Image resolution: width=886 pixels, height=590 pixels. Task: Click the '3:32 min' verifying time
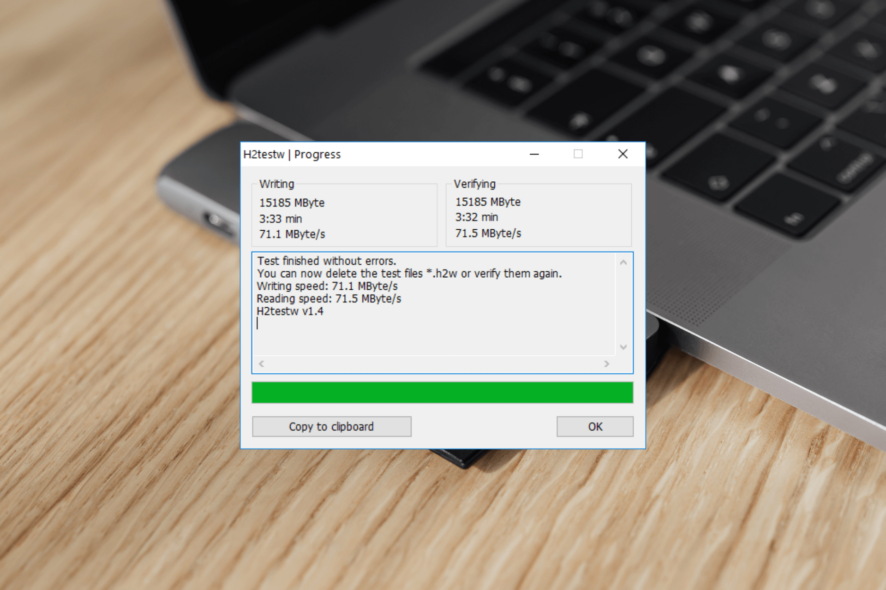[x=477, y=217]
